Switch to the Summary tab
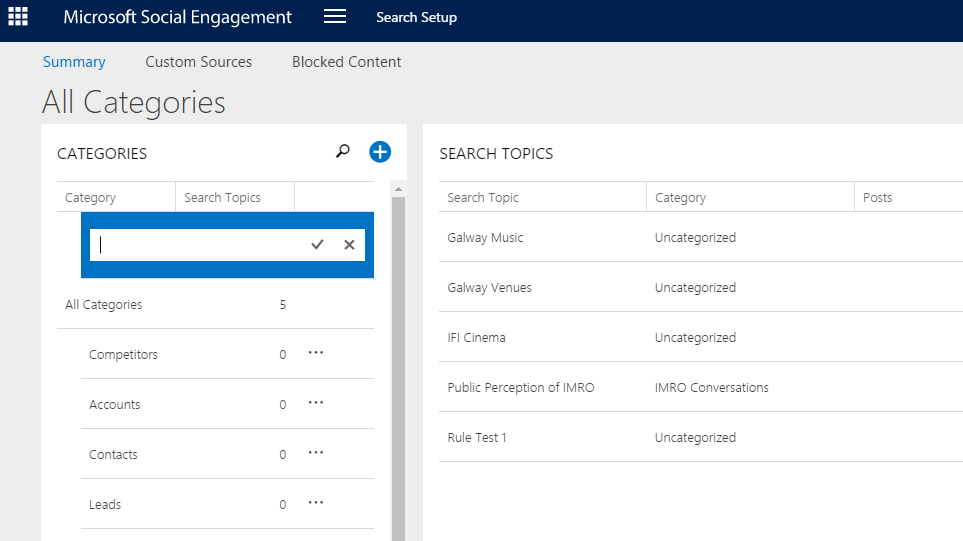The image size is (963, 541). [74, 62]
